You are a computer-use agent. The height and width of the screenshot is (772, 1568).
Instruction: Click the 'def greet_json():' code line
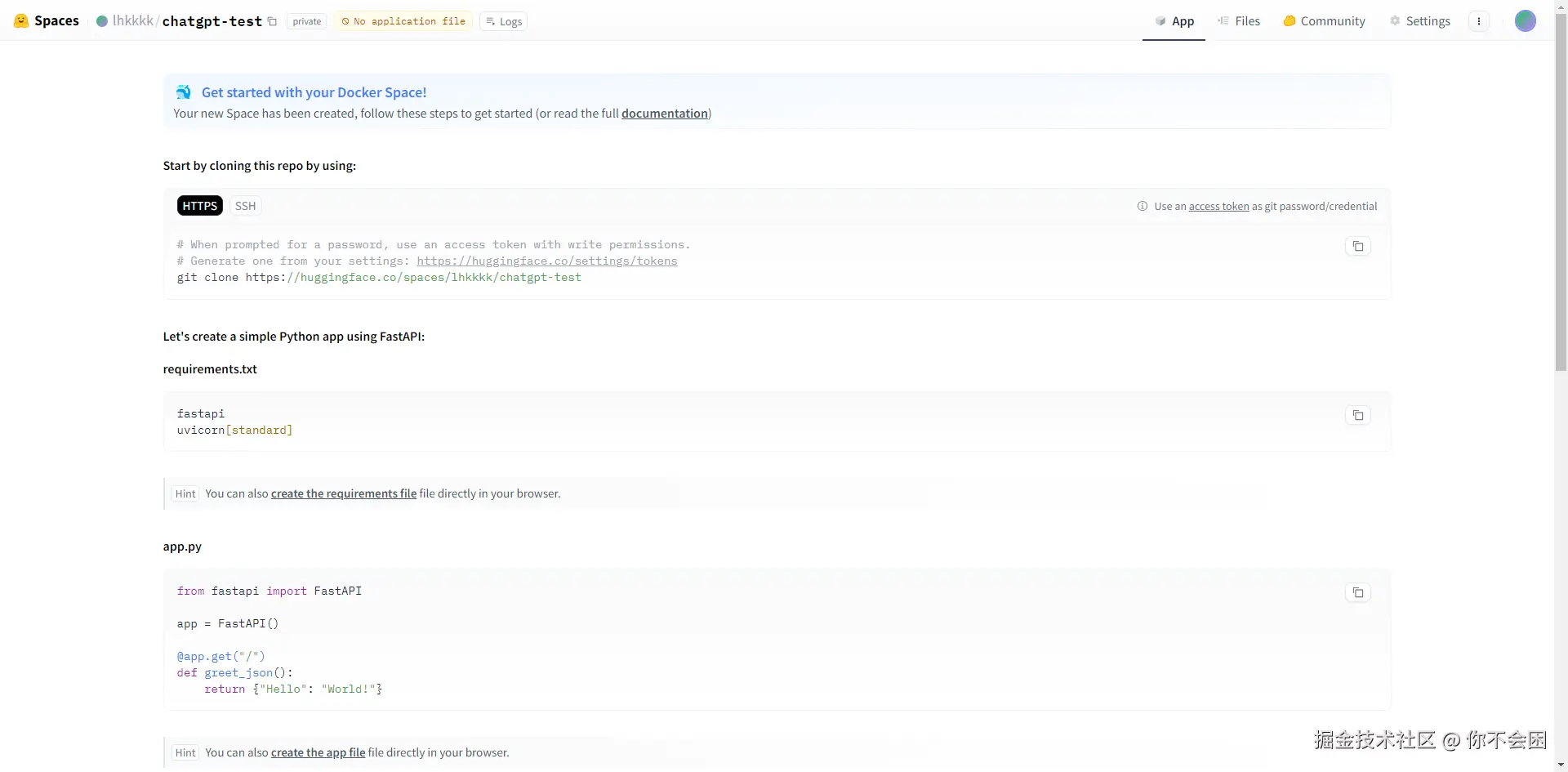click(235, 673)
